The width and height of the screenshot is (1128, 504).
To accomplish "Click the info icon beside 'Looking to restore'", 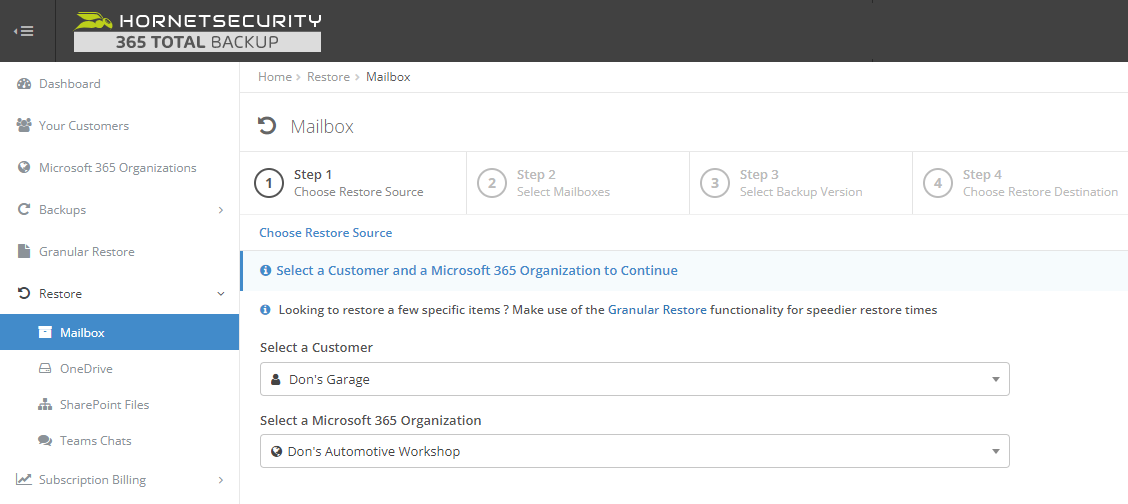I will coord(265,311).
